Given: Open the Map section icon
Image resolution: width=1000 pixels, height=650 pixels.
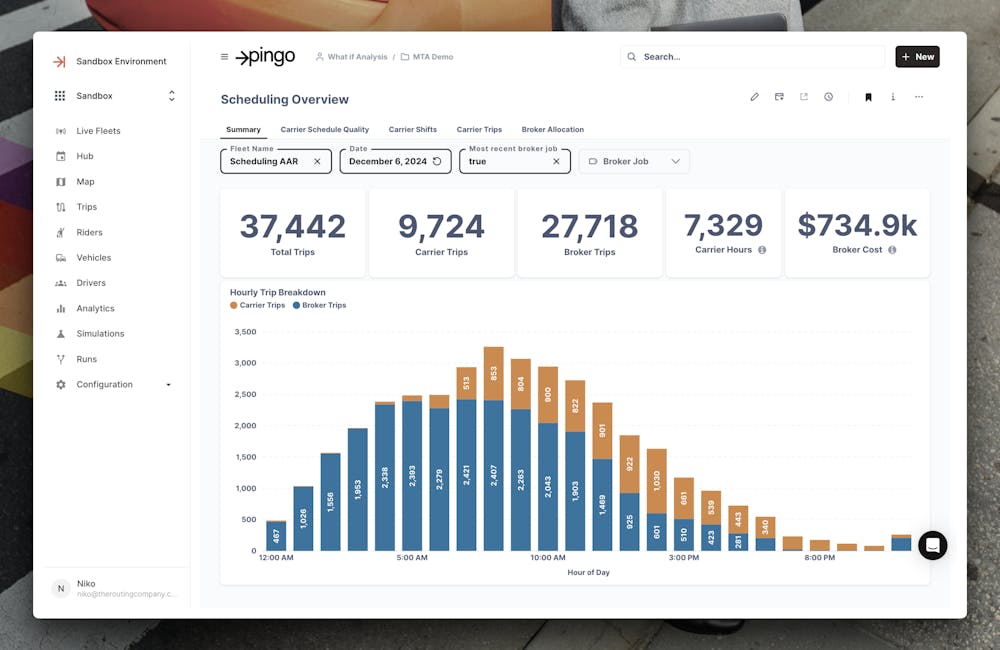Looking at the screenshot, I should tap(61, 182).
